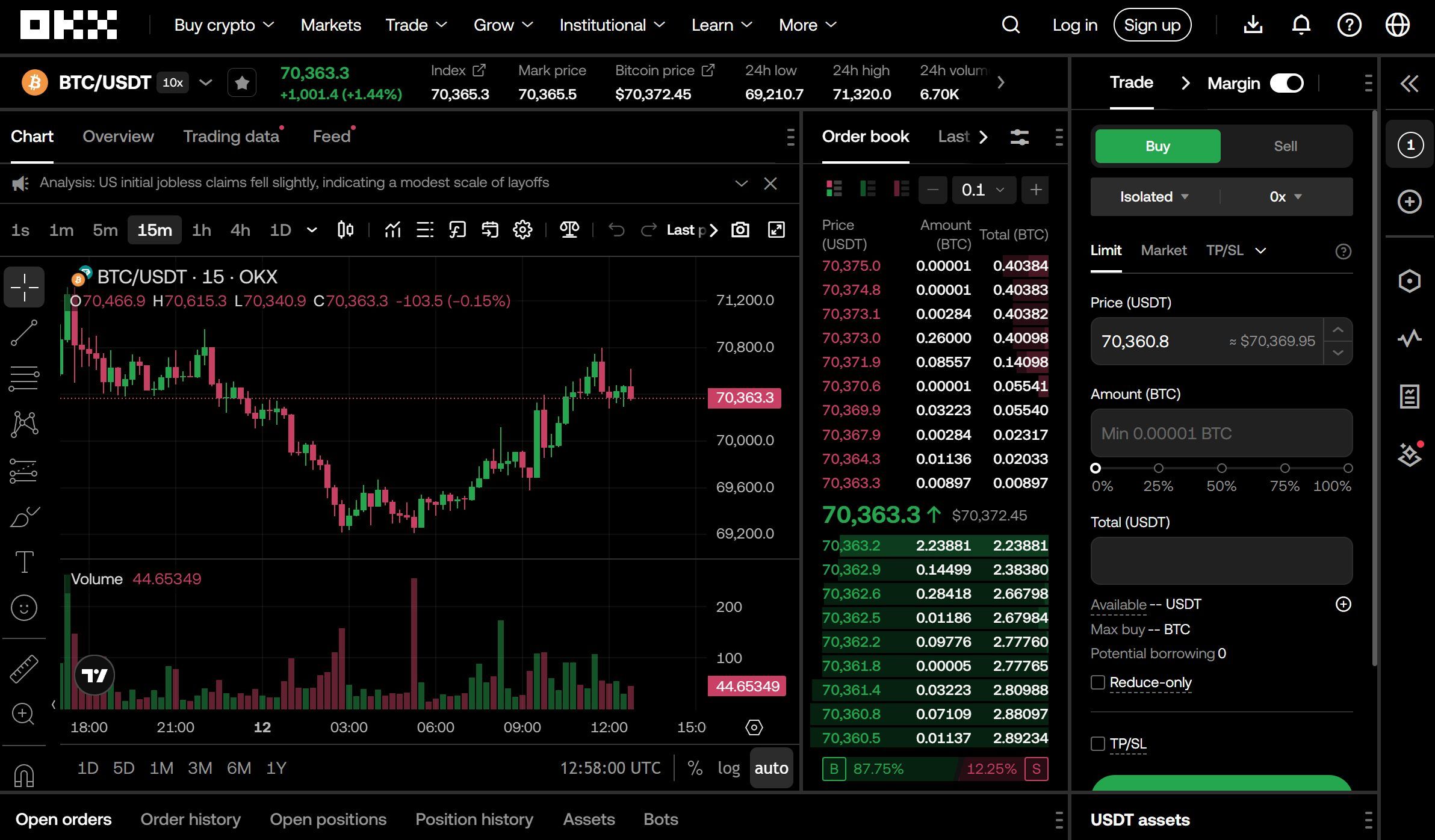The height and width of the screenshot is (840, 1435).
Task: Click the notifications bell icon
Action: 1301,25
